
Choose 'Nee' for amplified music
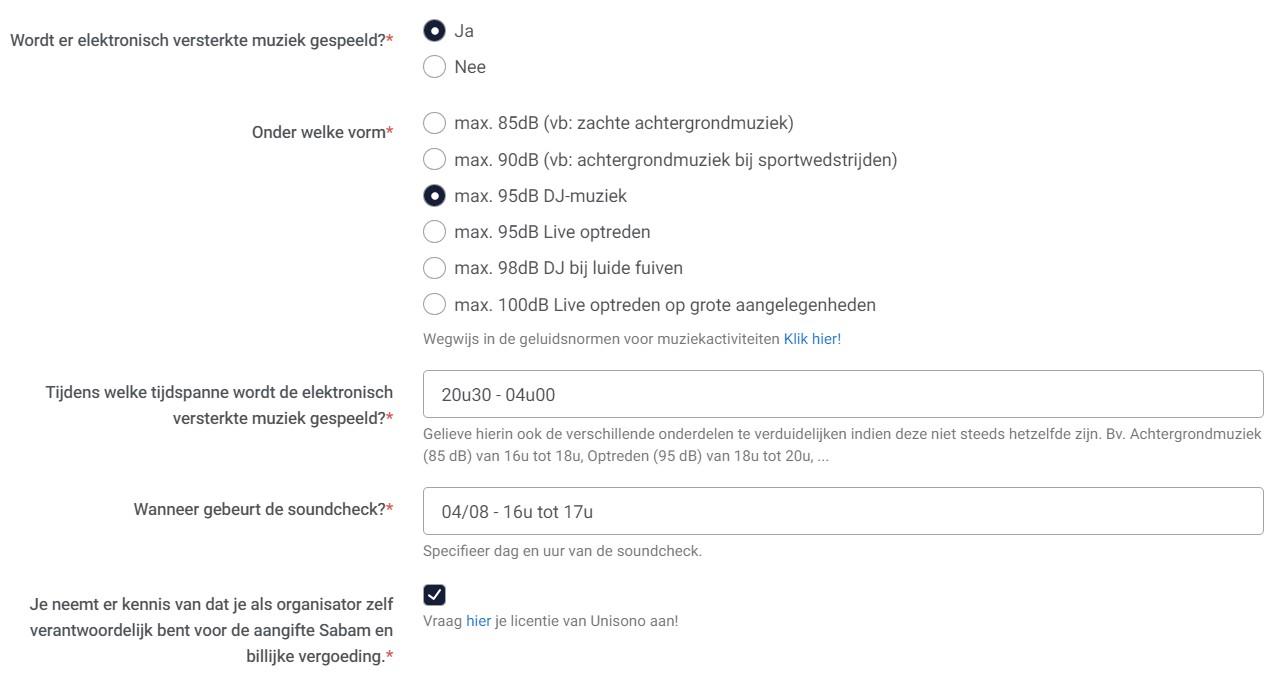pos(434,67)
